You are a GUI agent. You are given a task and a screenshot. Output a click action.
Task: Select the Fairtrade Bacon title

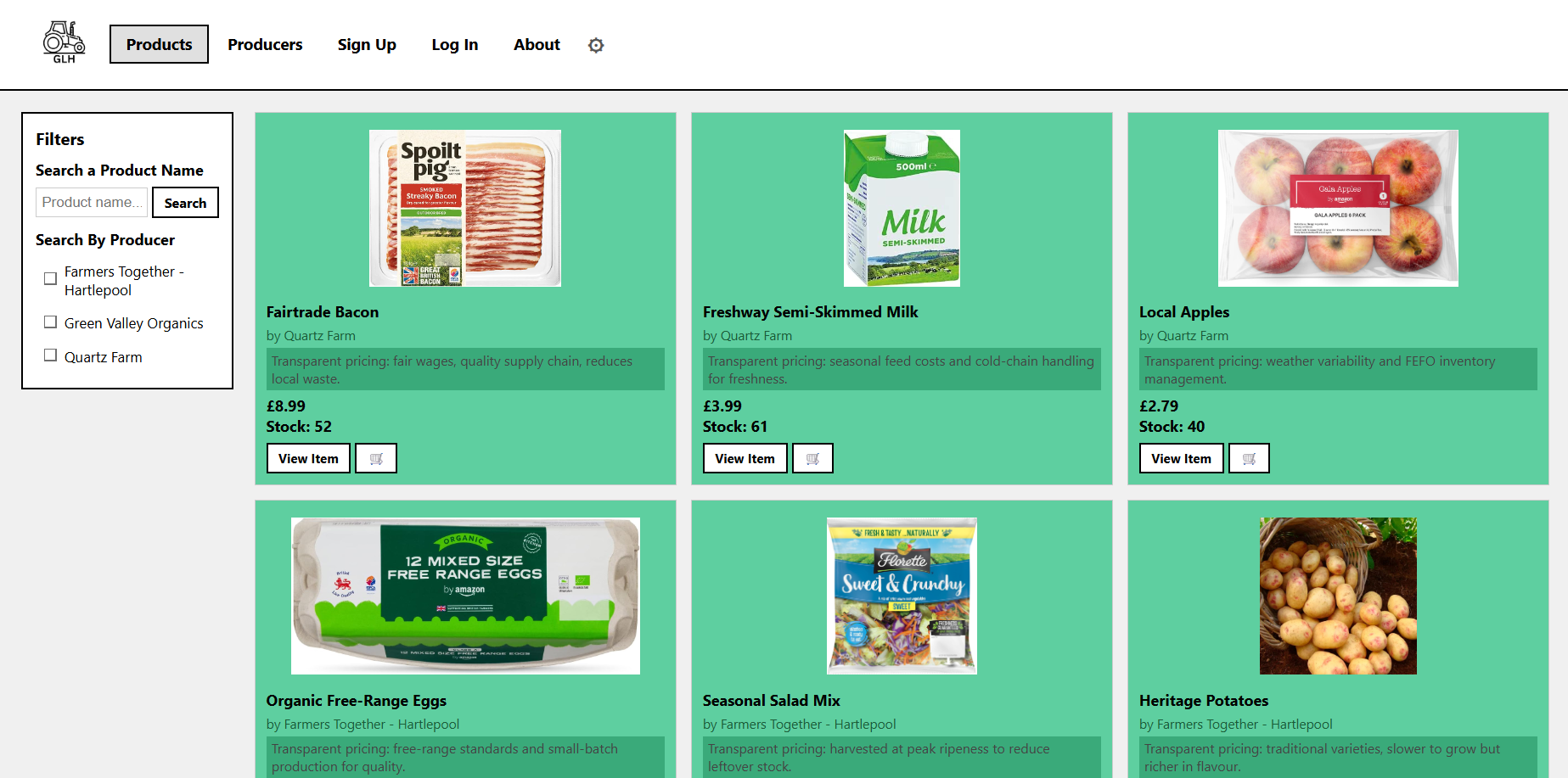[323, 312]
